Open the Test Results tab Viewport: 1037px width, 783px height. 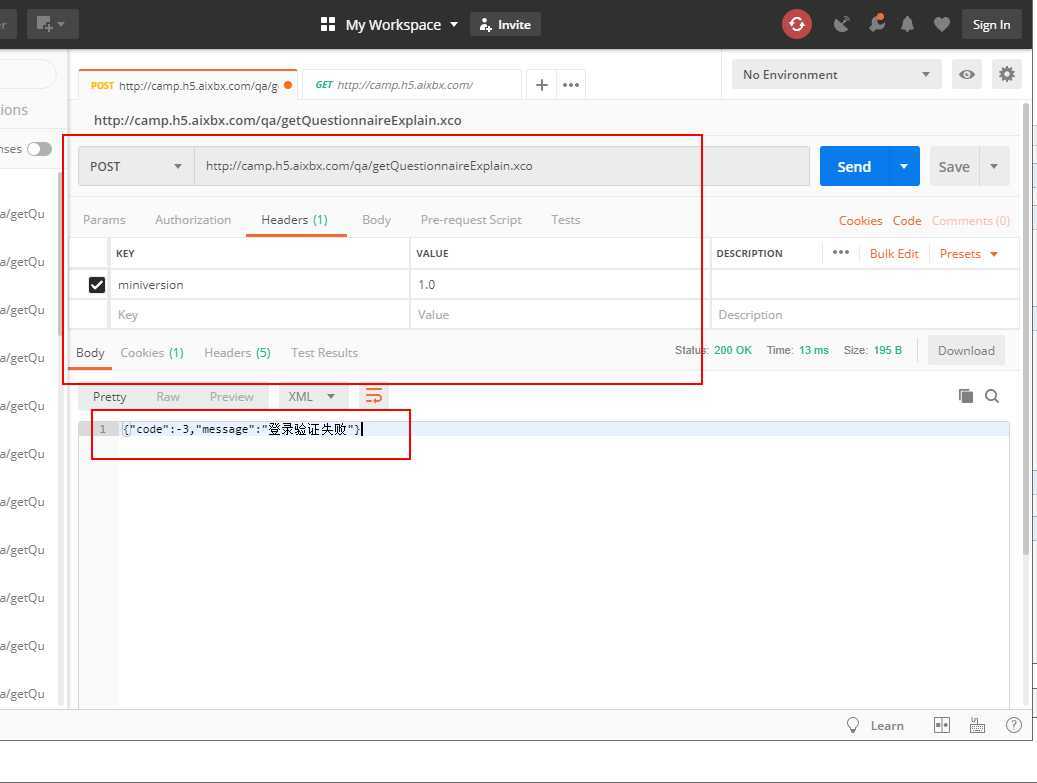324,352
